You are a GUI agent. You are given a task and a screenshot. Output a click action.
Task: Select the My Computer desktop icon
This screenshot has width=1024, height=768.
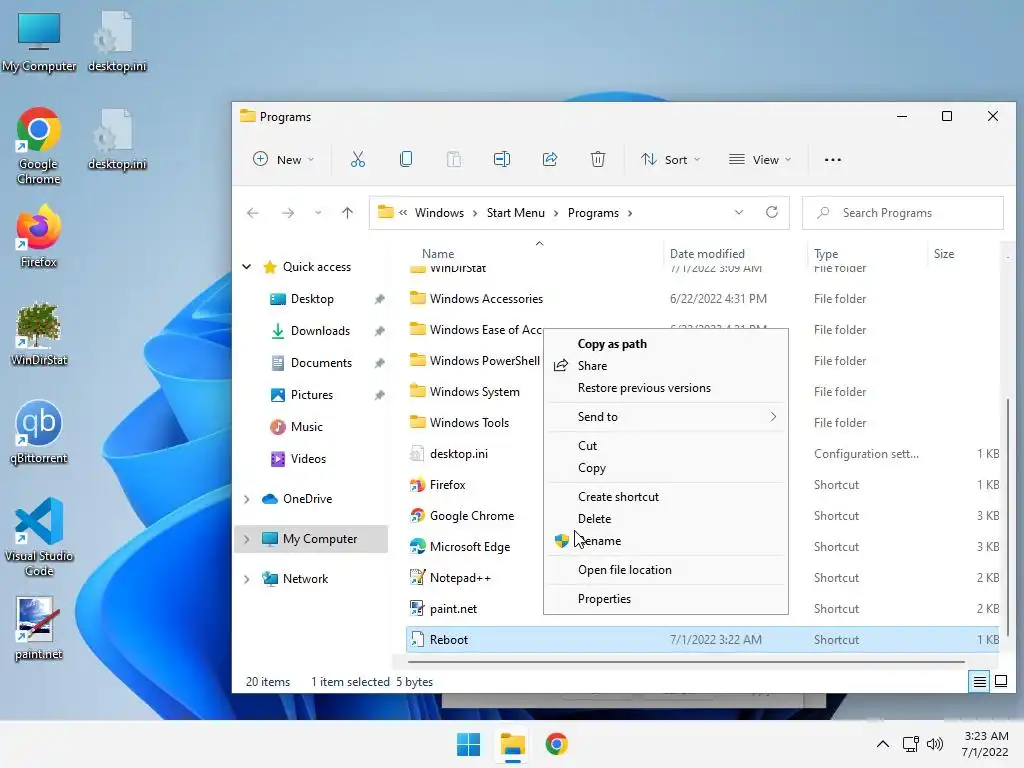click(39, 42)
